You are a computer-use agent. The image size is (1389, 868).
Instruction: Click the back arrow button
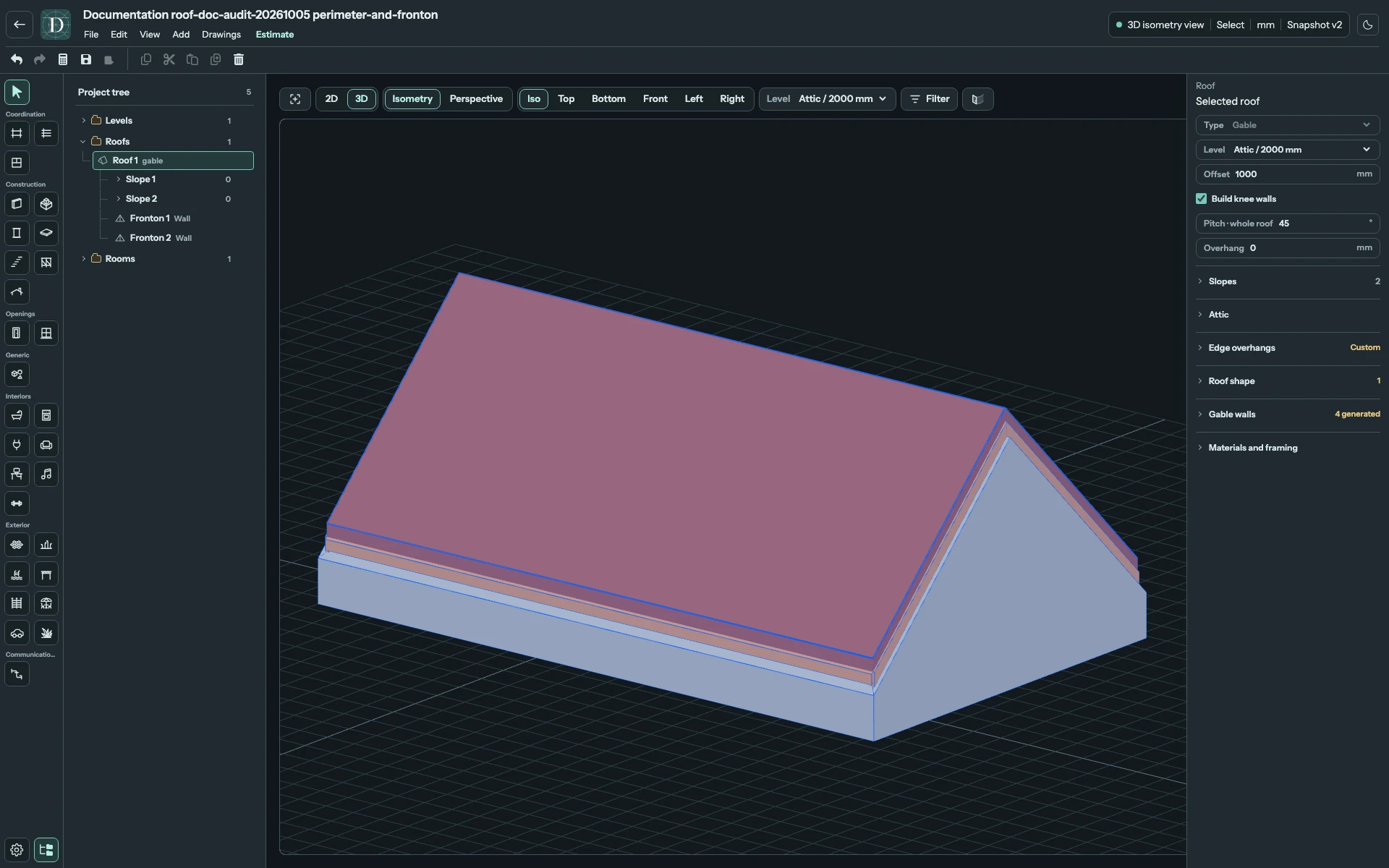point(20,25)
